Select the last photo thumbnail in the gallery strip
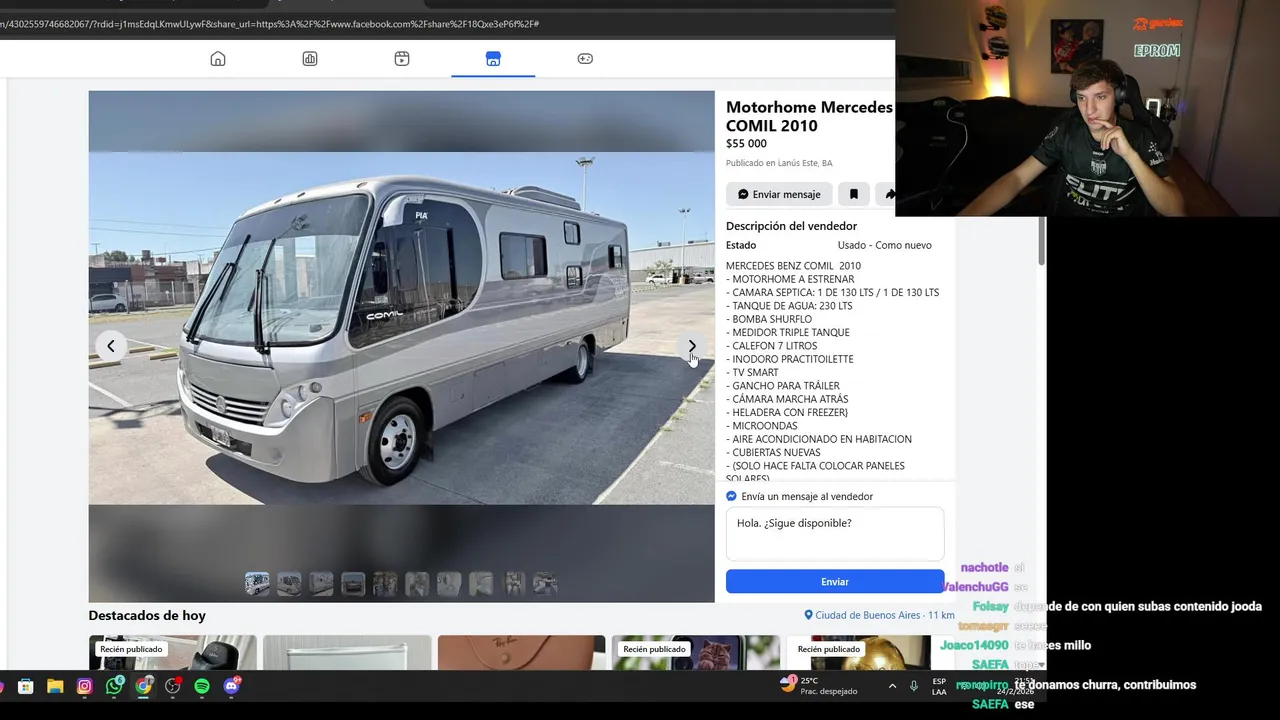The image size is (1280, 720). tap(545, 583)
